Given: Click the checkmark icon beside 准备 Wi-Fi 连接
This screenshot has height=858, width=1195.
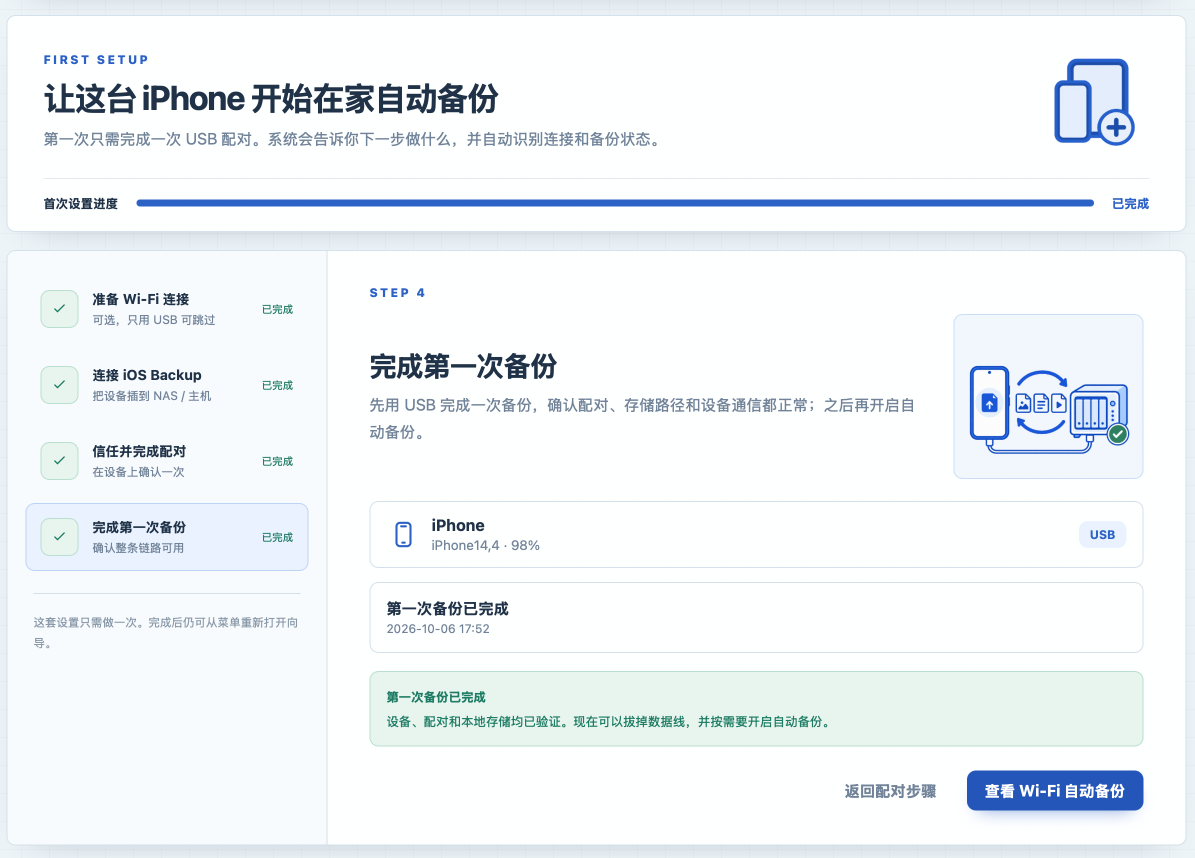Looking at the screenshot, I should point(59,309).
